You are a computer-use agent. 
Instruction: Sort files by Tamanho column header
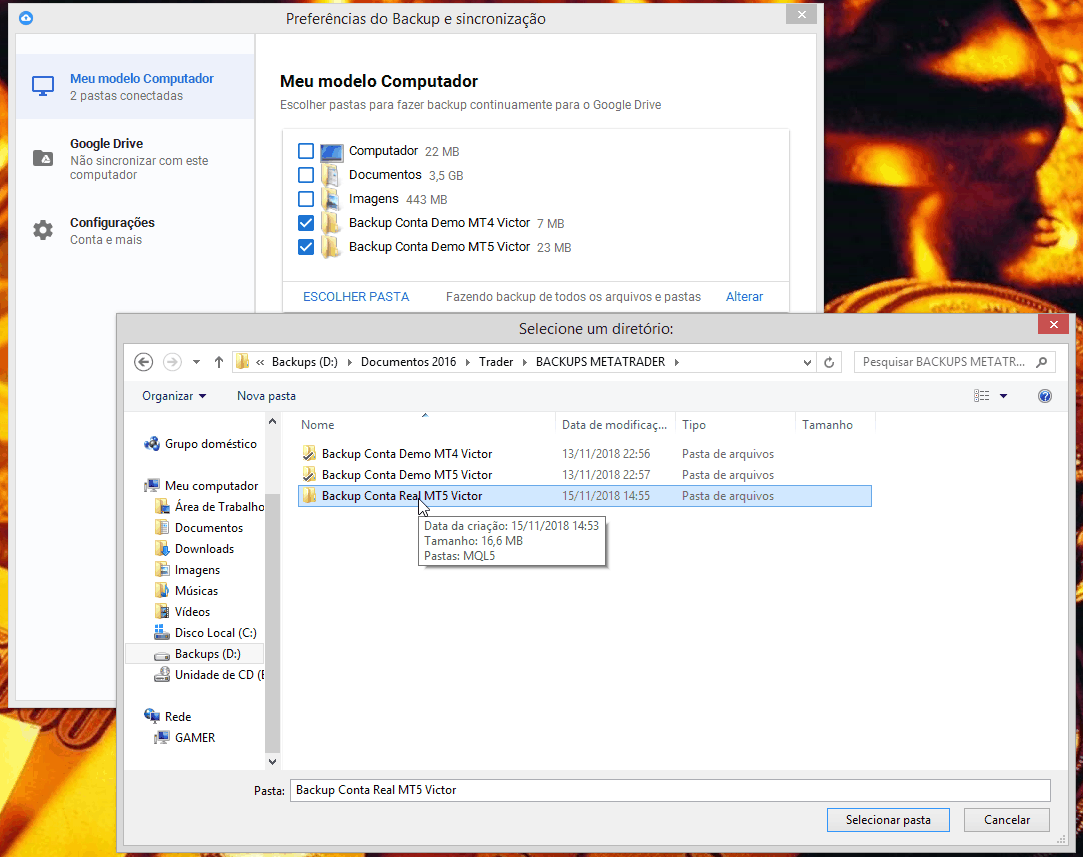(835, 425)
